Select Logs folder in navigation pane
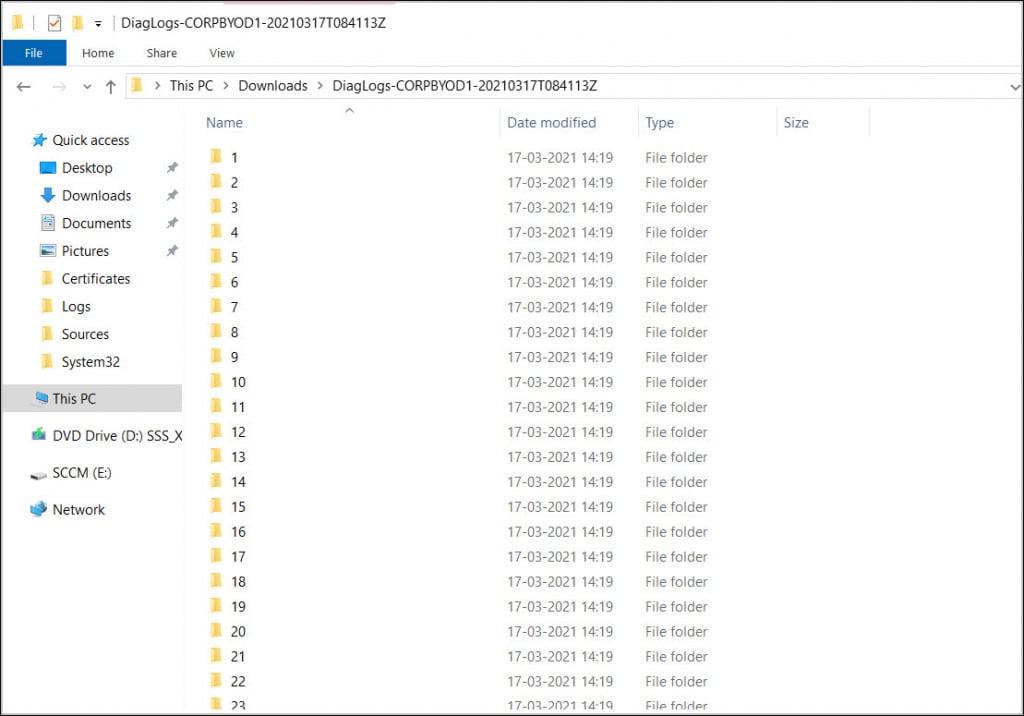The image size is (1024, 716). 76,306
